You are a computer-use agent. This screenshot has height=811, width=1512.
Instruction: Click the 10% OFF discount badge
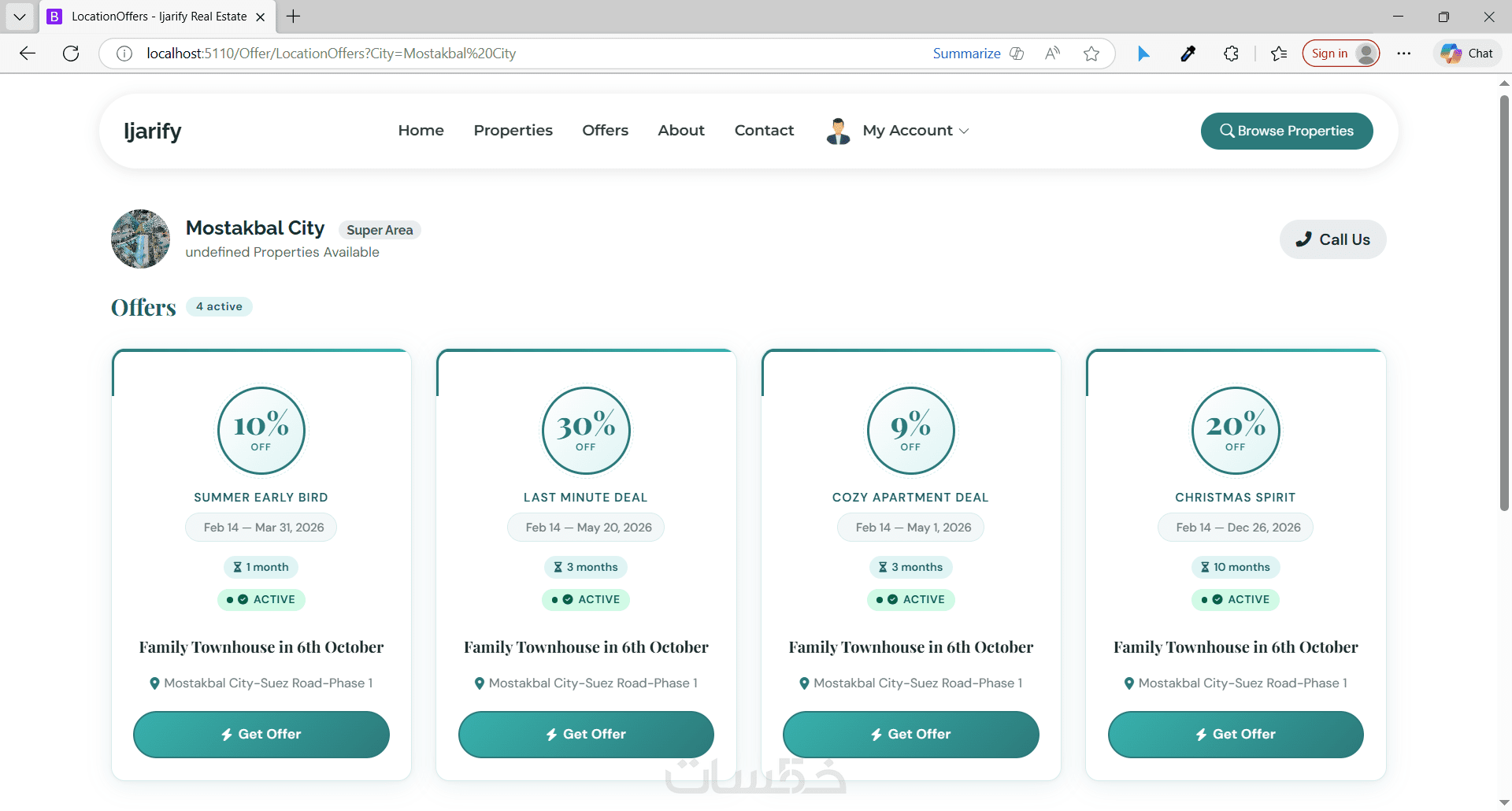click(x=261, y=431)
